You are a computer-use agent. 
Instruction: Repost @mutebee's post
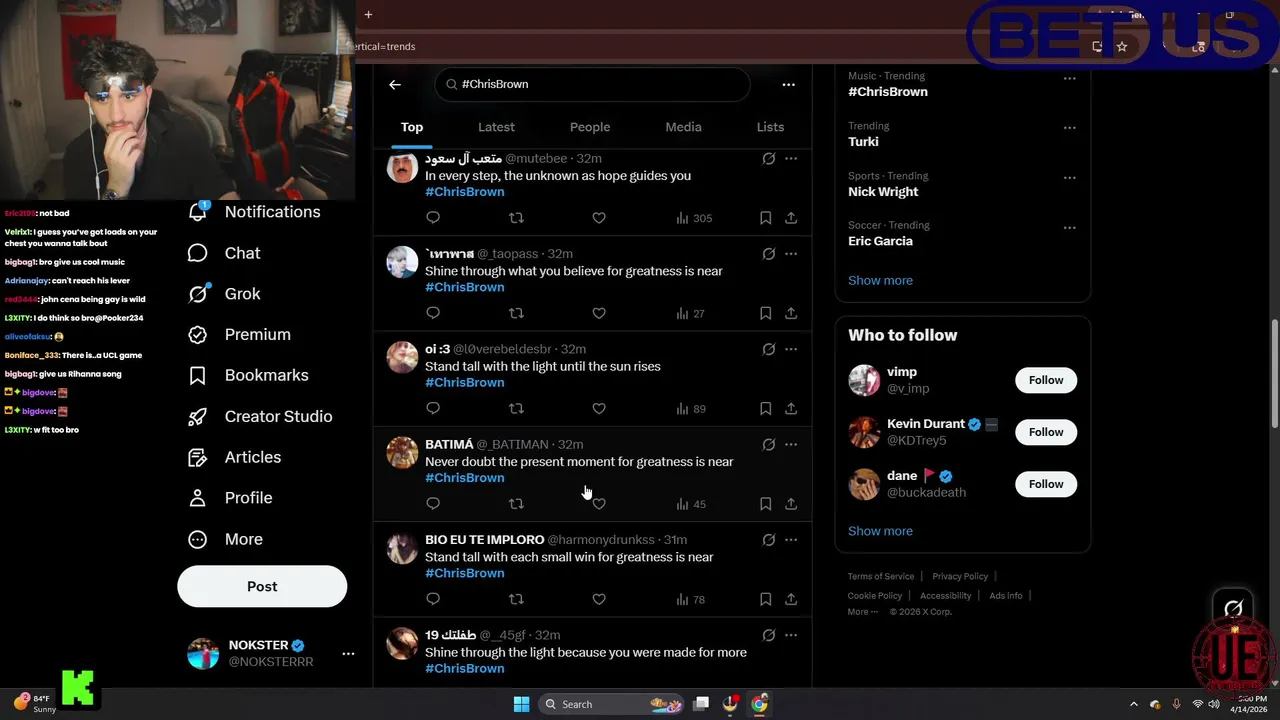pyautogui.click(x=516, y=218)
